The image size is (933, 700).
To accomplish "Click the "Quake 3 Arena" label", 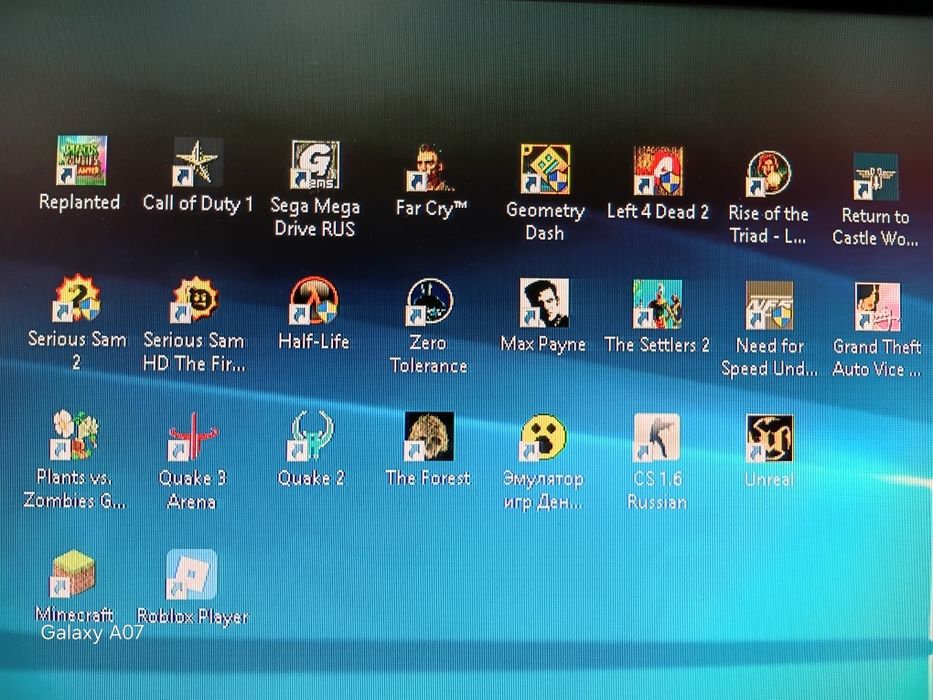I will click(x=192, y=490).
